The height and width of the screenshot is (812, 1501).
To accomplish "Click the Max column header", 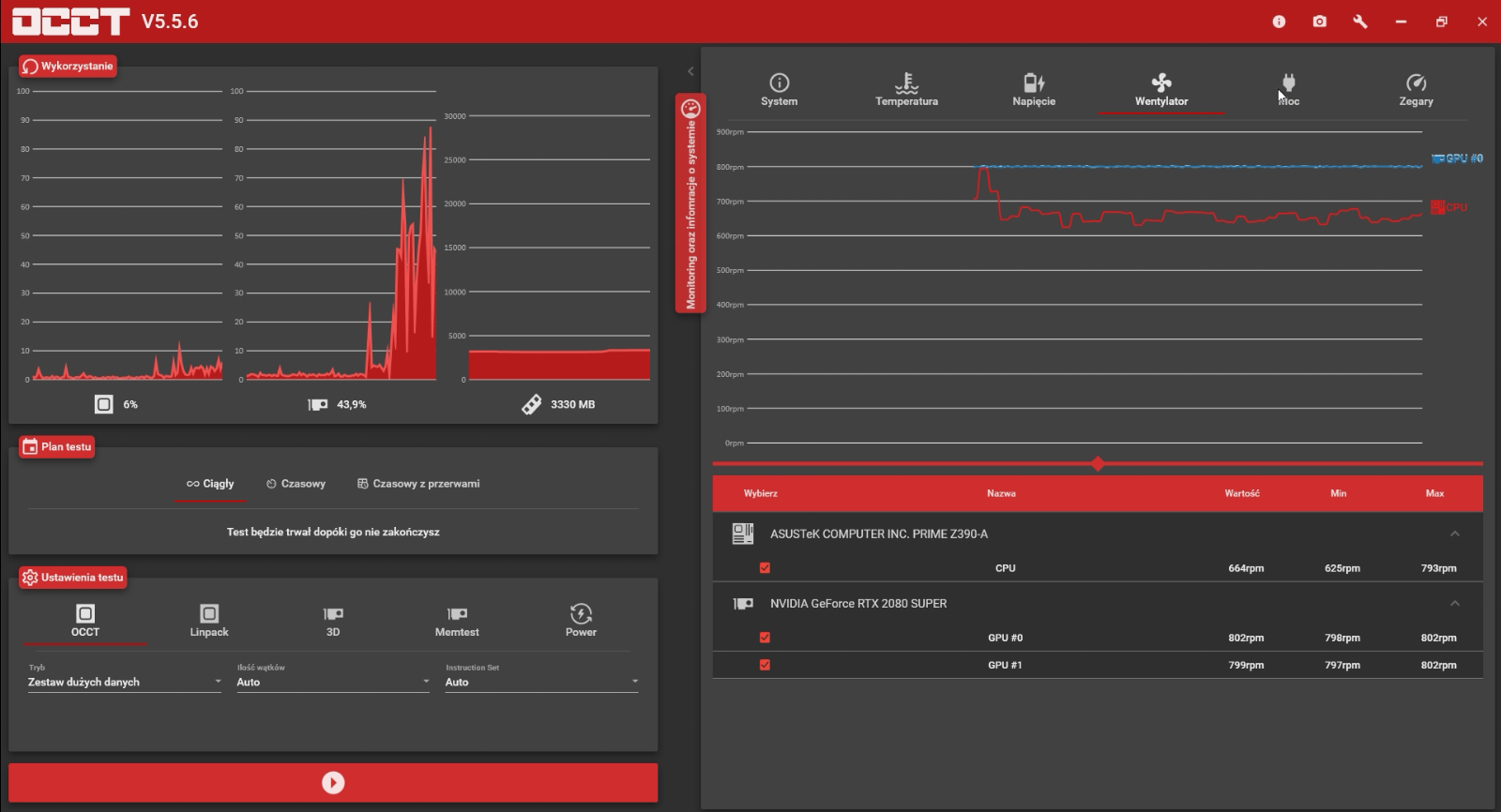I will coord(1435,493).
